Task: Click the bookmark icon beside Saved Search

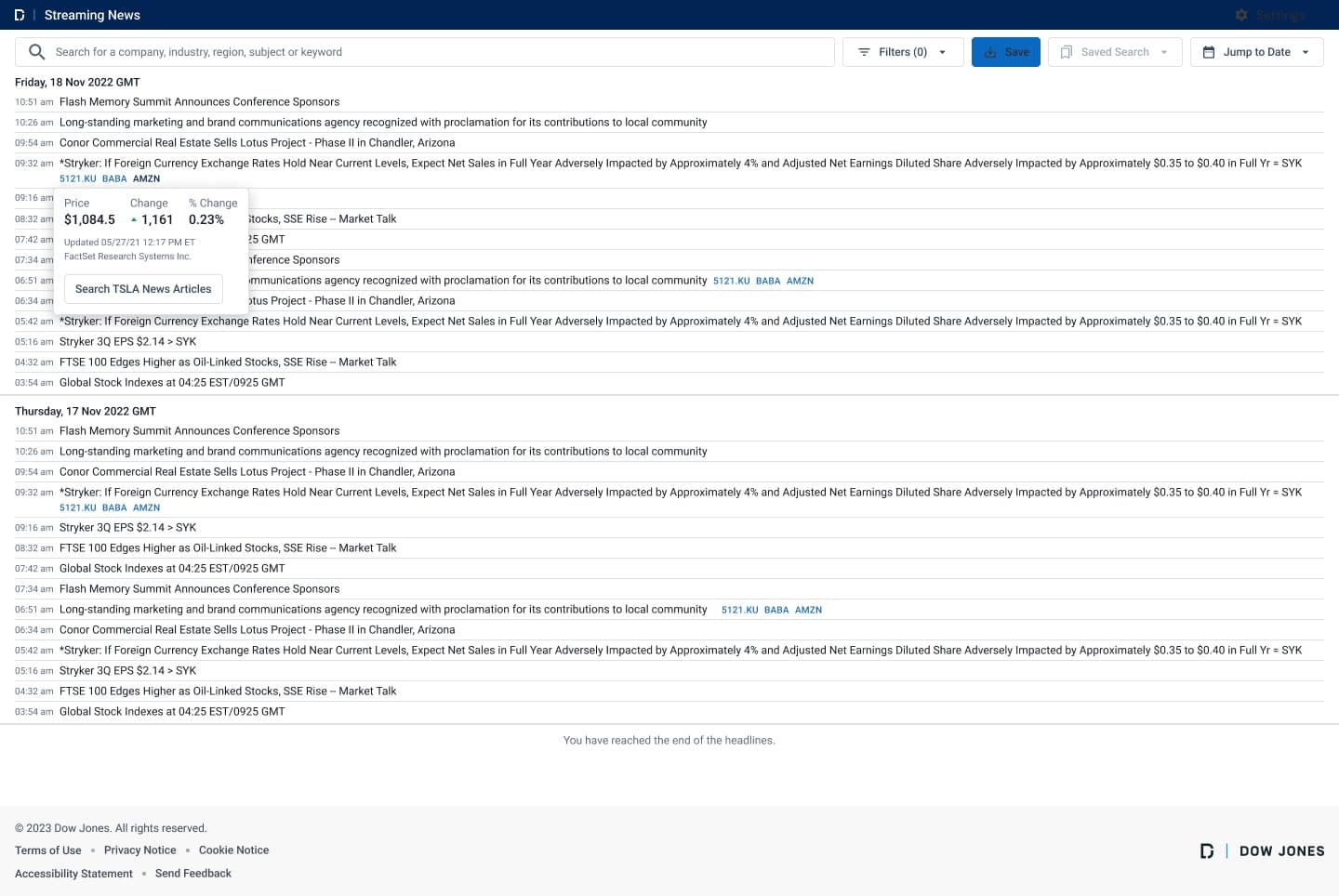Action: coord(1067,52)
